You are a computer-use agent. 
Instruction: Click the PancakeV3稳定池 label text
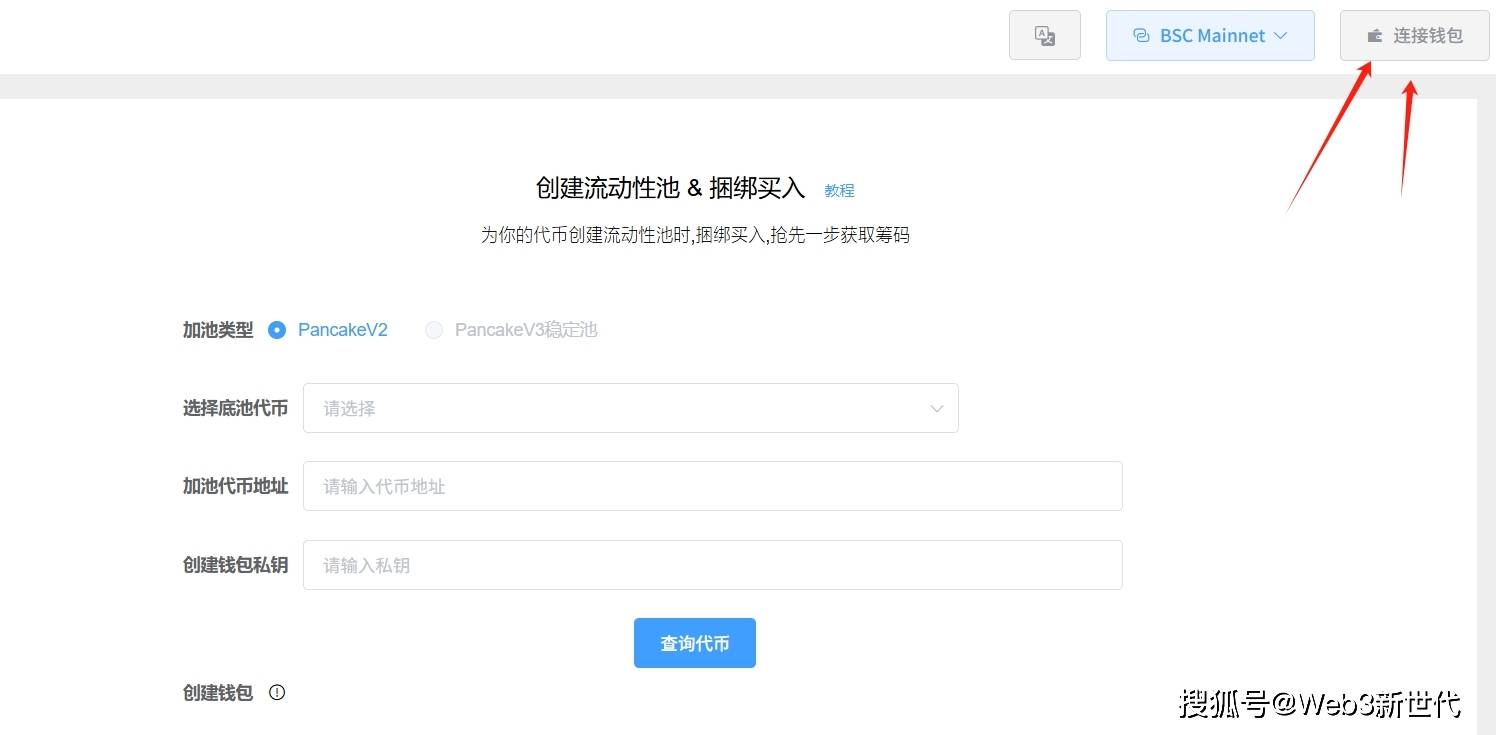pos(525,330)
